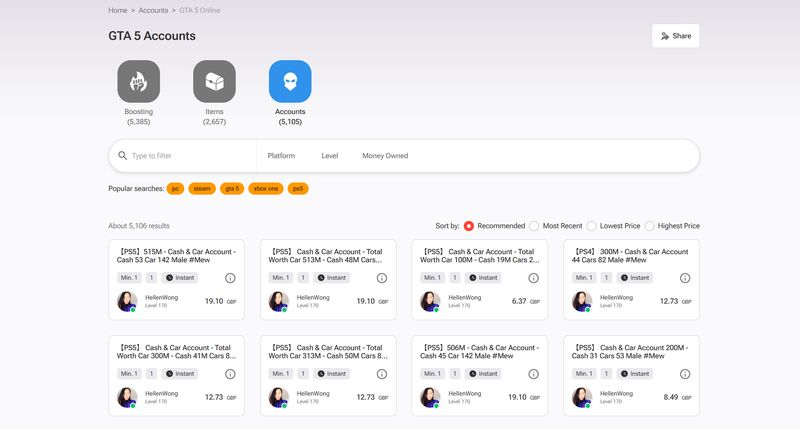Click Instant delivery badge on PS4 300M card

[635, 277]
